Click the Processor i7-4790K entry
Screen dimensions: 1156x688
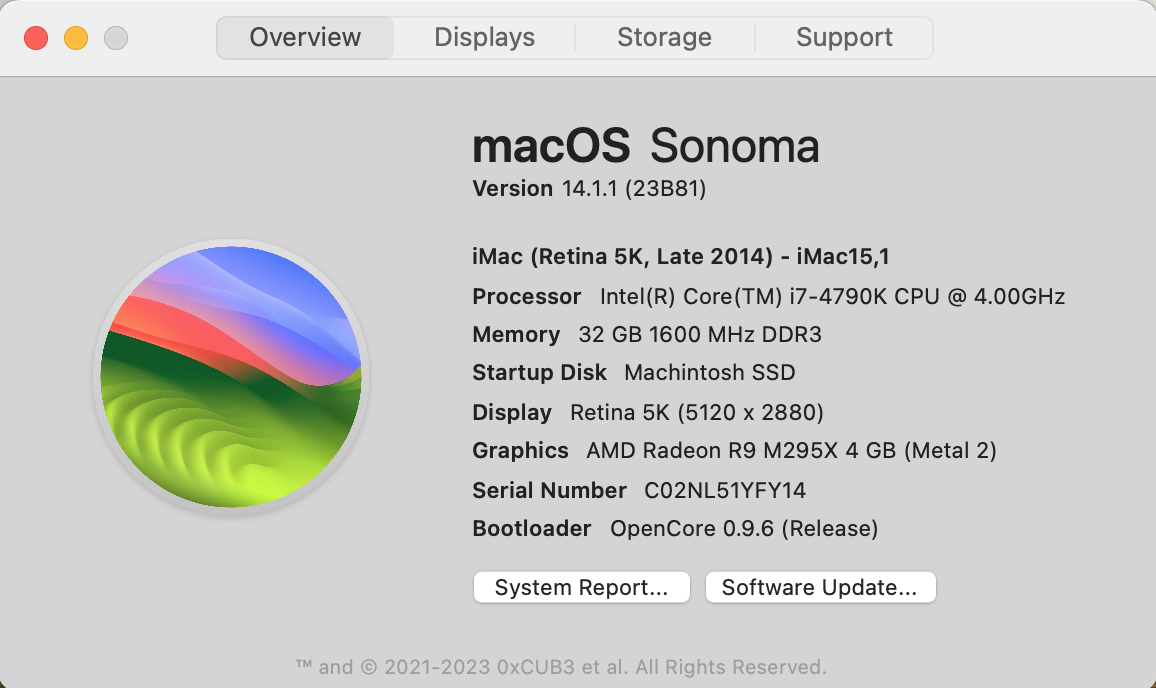click(x=768, y=297)
